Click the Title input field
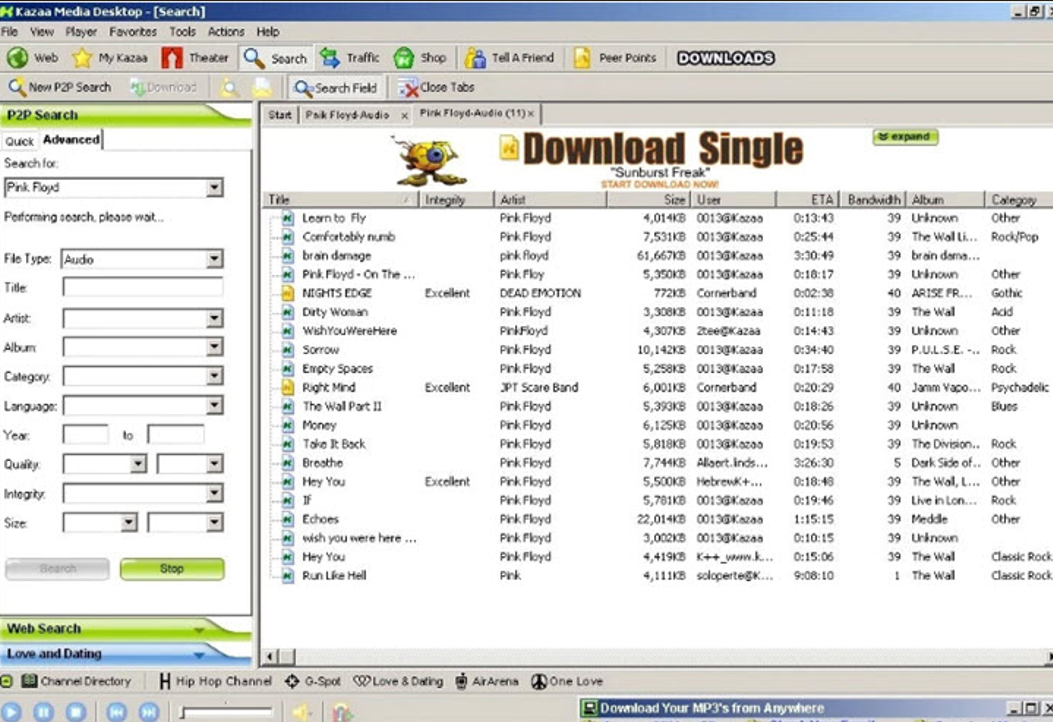The width and height of the screenshot is (1053, 722). click(x=142, y=287)
